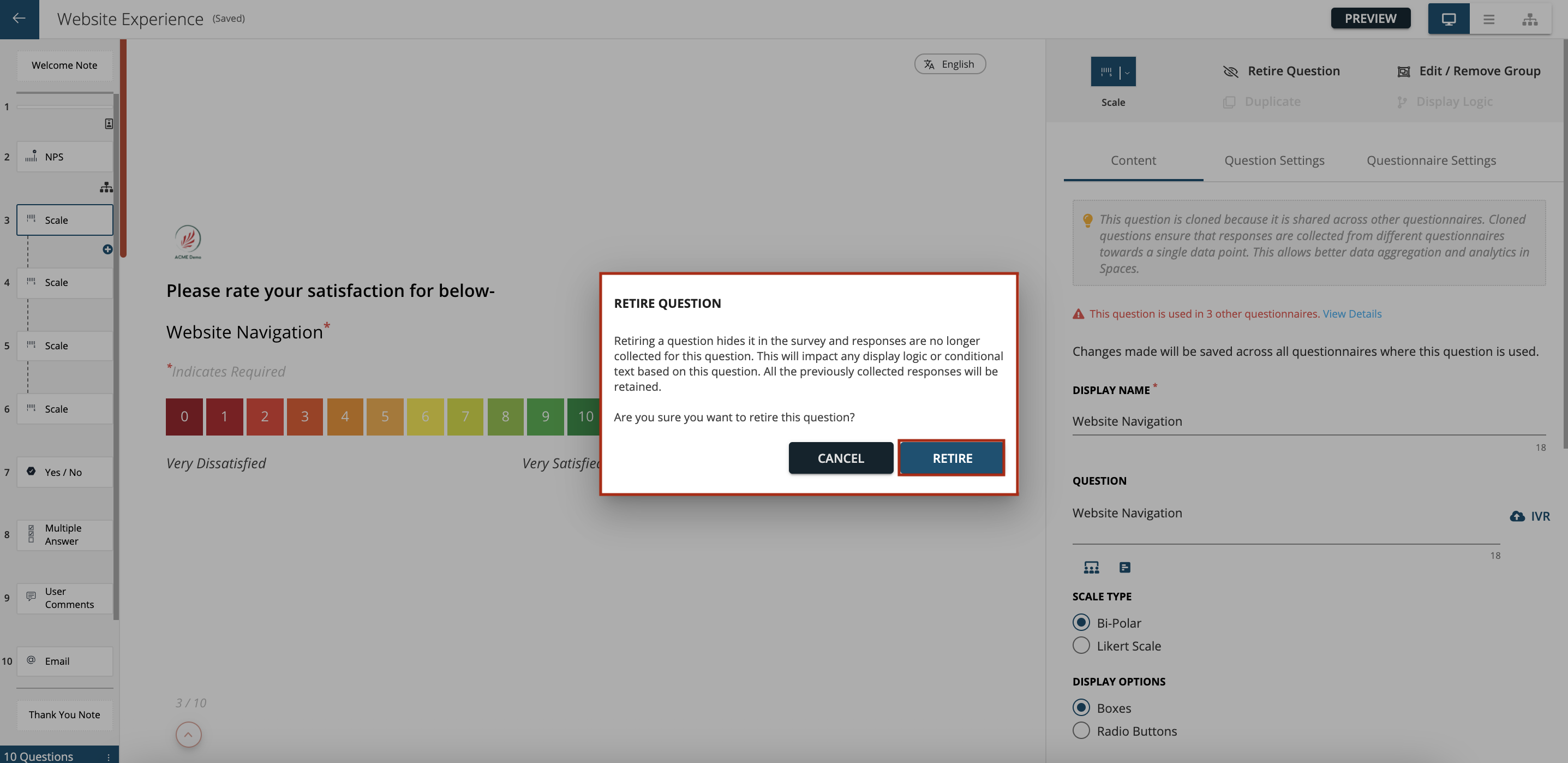
Task: Click the Multiple Answer question type icon
Action: 32,533
